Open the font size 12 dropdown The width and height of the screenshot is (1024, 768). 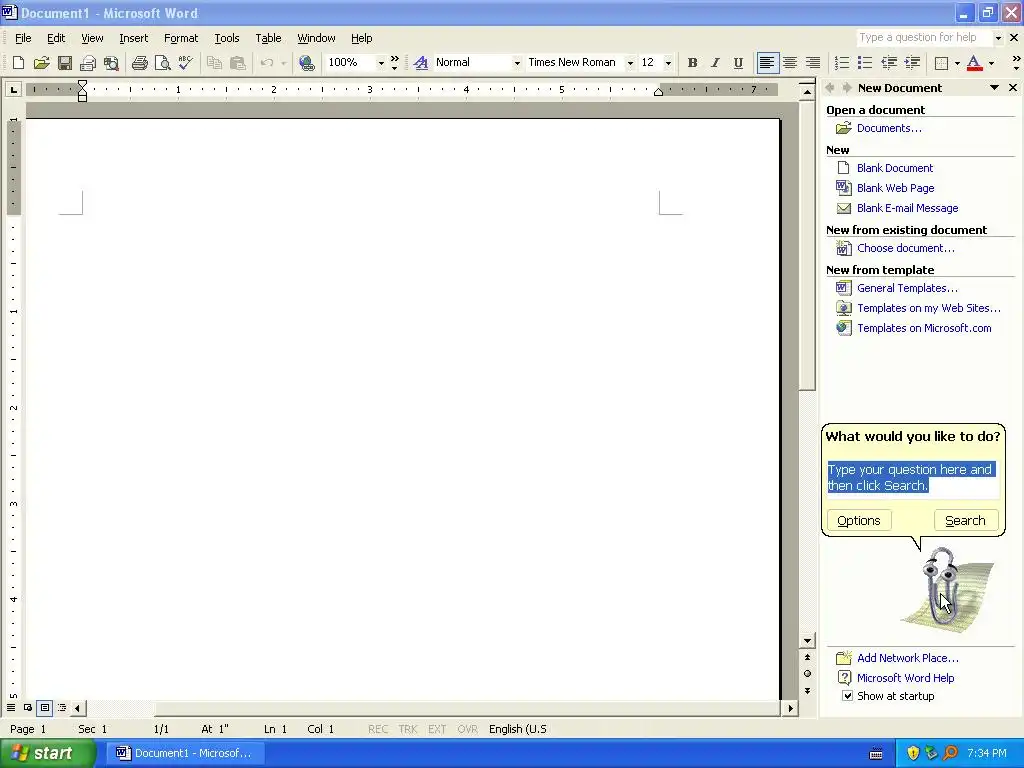tap(667, 63)
